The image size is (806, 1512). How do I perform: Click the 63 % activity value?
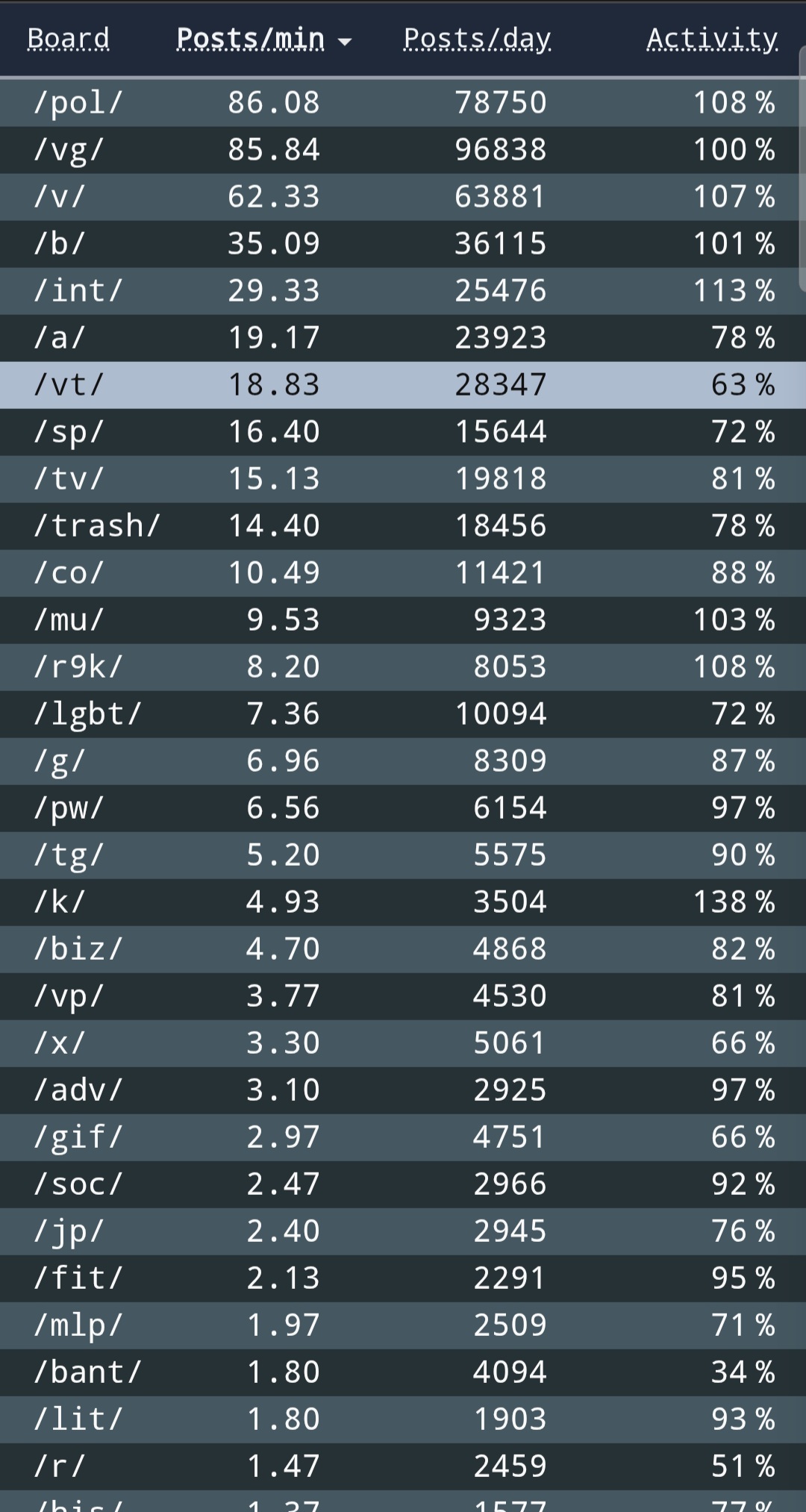point(743,384)
